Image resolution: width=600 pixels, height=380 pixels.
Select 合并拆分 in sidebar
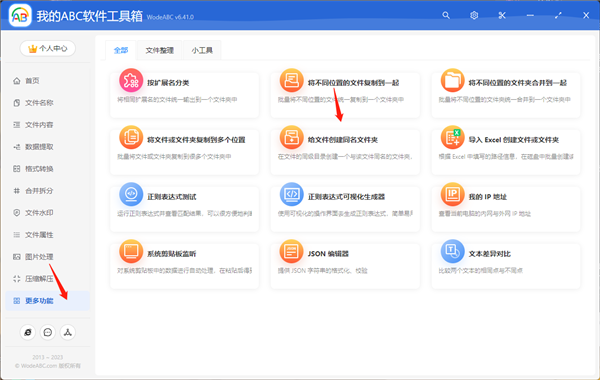(47, 191)
